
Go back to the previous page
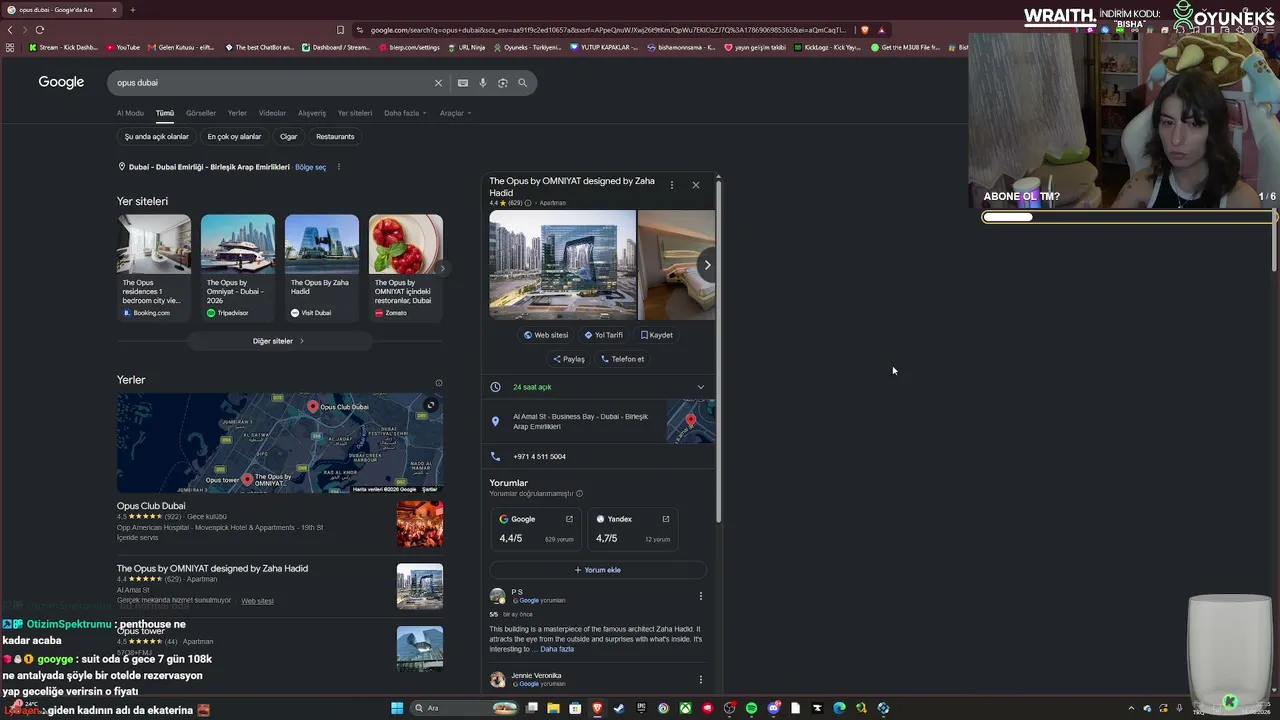pyautogui.click(x=10, y=30)
